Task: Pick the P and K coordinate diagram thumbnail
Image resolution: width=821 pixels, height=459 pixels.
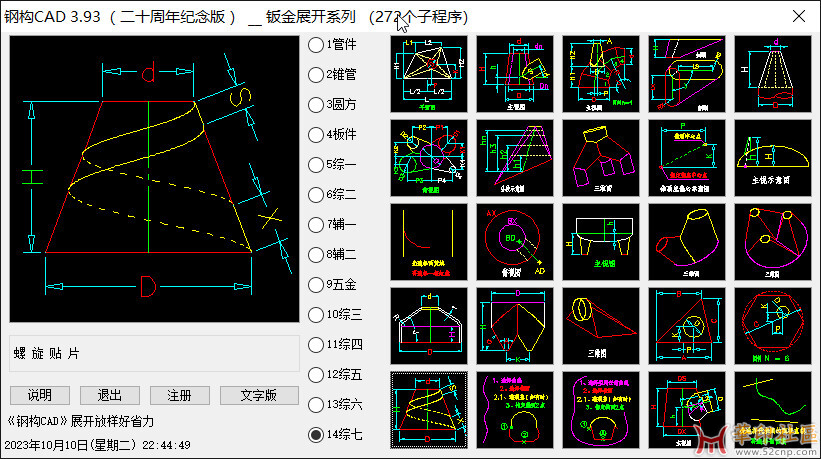Action: [686, 158]
